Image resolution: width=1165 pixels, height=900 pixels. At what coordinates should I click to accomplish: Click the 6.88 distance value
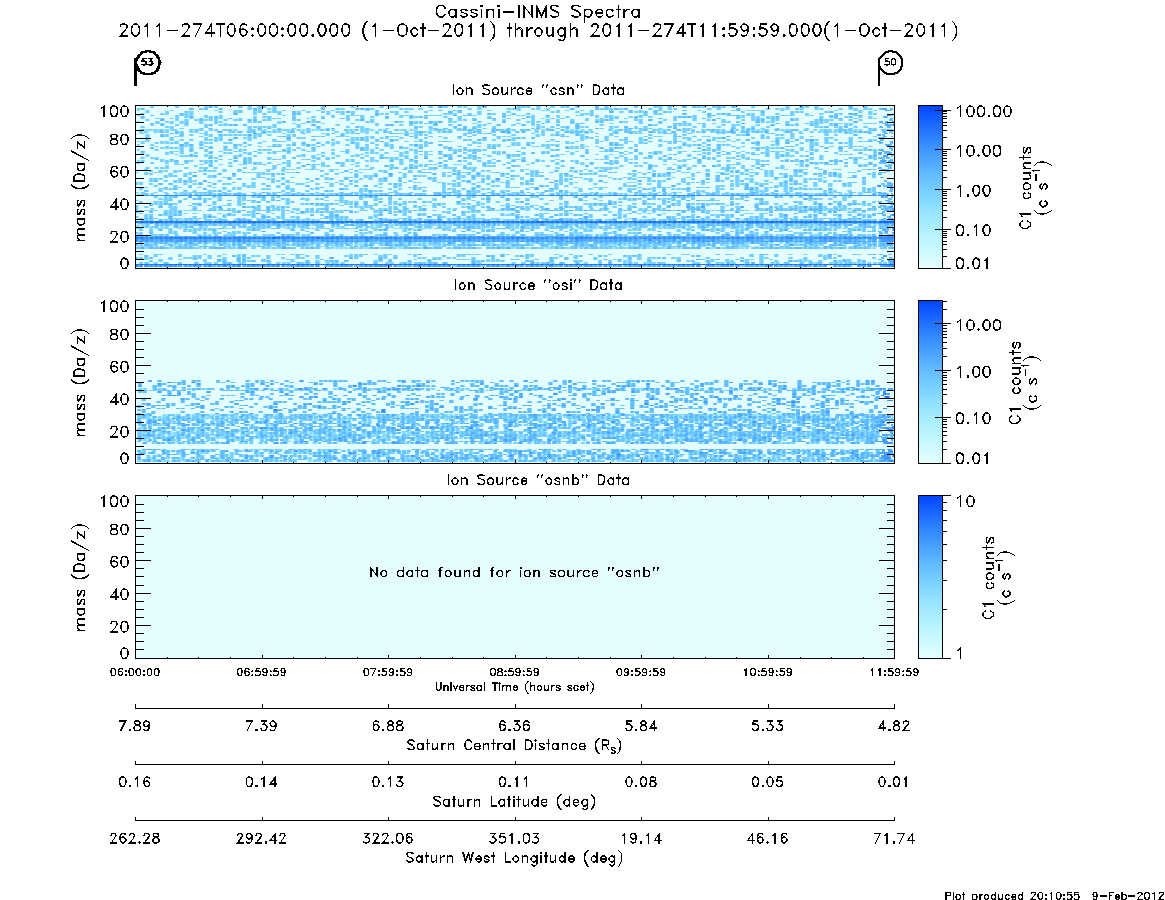pos(388,726)
